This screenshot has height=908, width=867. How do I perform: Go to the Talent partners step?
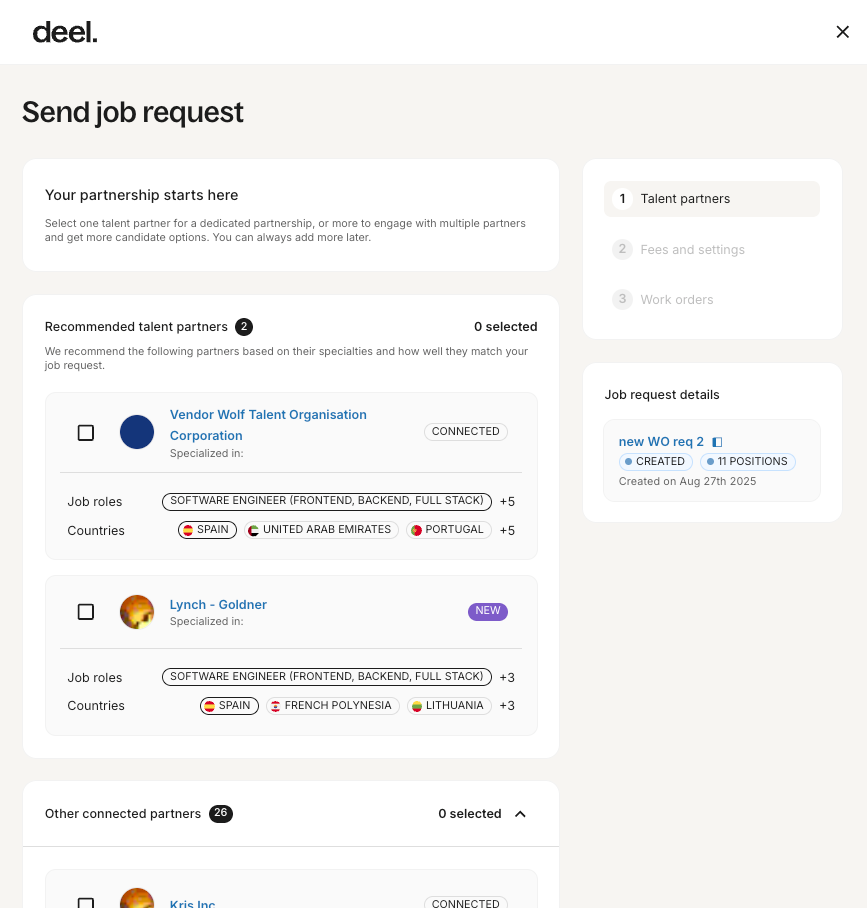point(685,199)
